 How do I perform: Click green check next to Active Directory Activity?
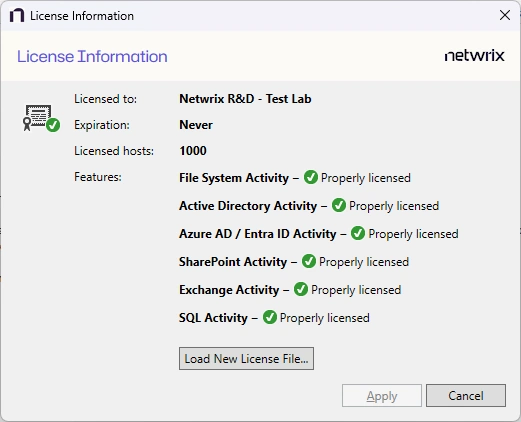click(x=339, y=205)
